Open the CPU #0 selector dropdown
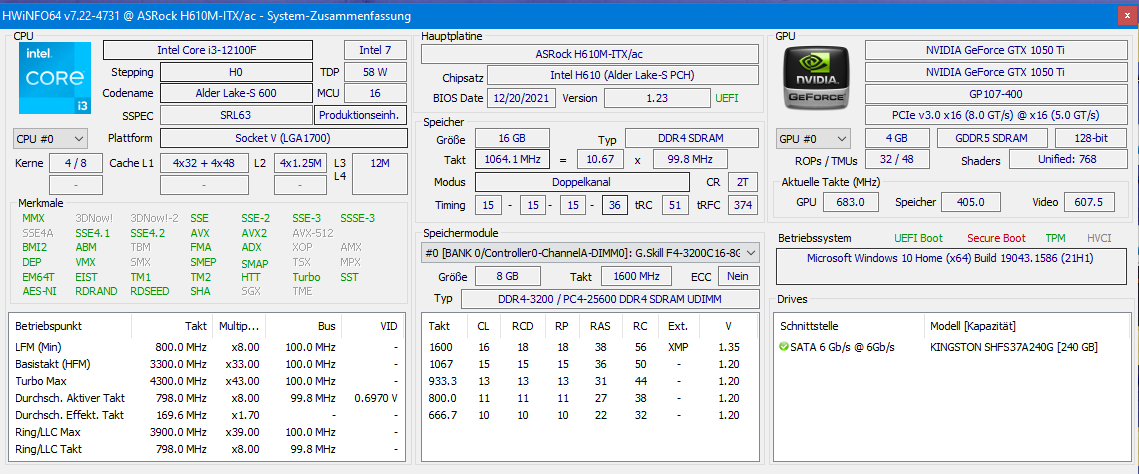The image size is (1139, 474). click(50, 138)
